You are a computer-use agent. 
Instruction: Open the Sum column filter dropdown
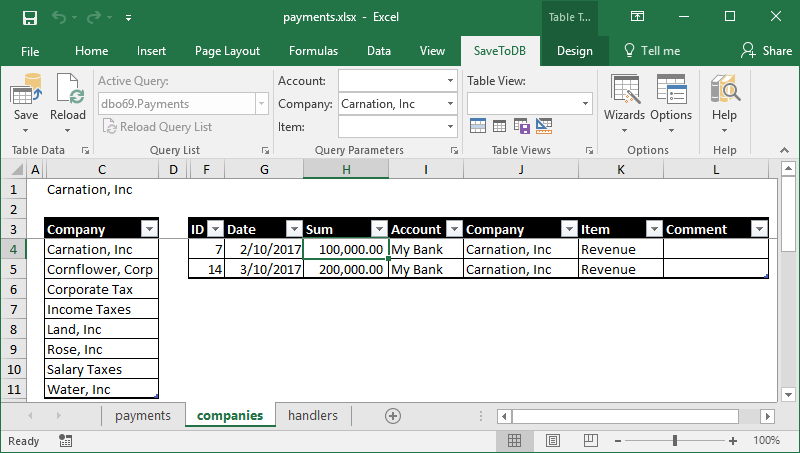379,229
